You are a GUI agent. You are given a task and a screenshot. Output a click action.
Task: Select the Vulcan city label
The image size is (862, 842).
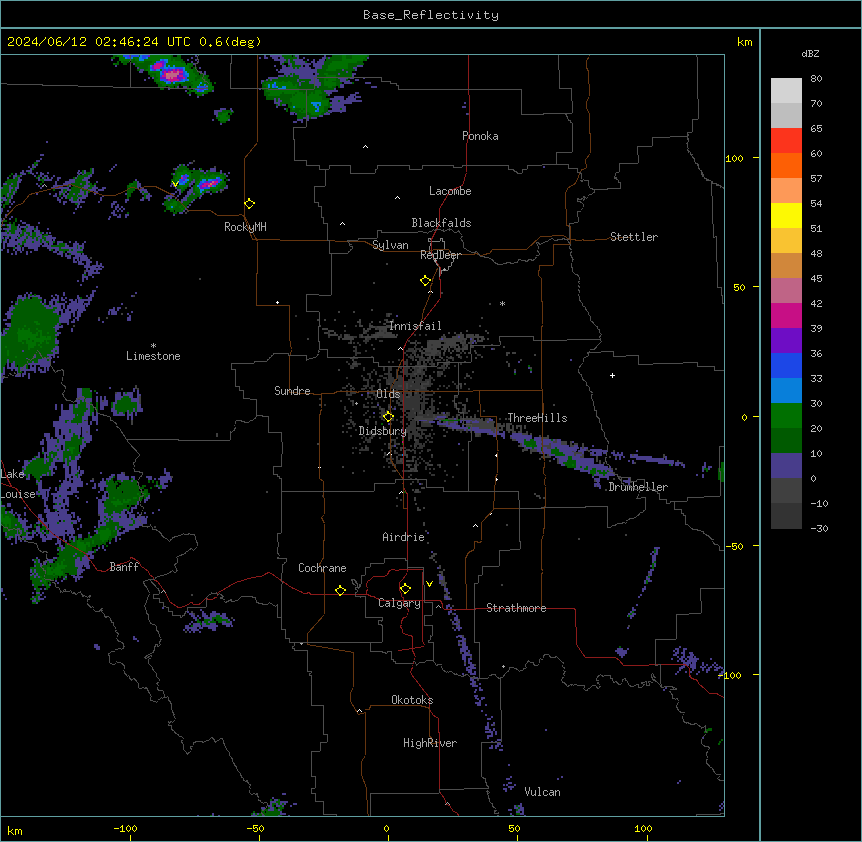pyautogui.click(x=542, y=792)
